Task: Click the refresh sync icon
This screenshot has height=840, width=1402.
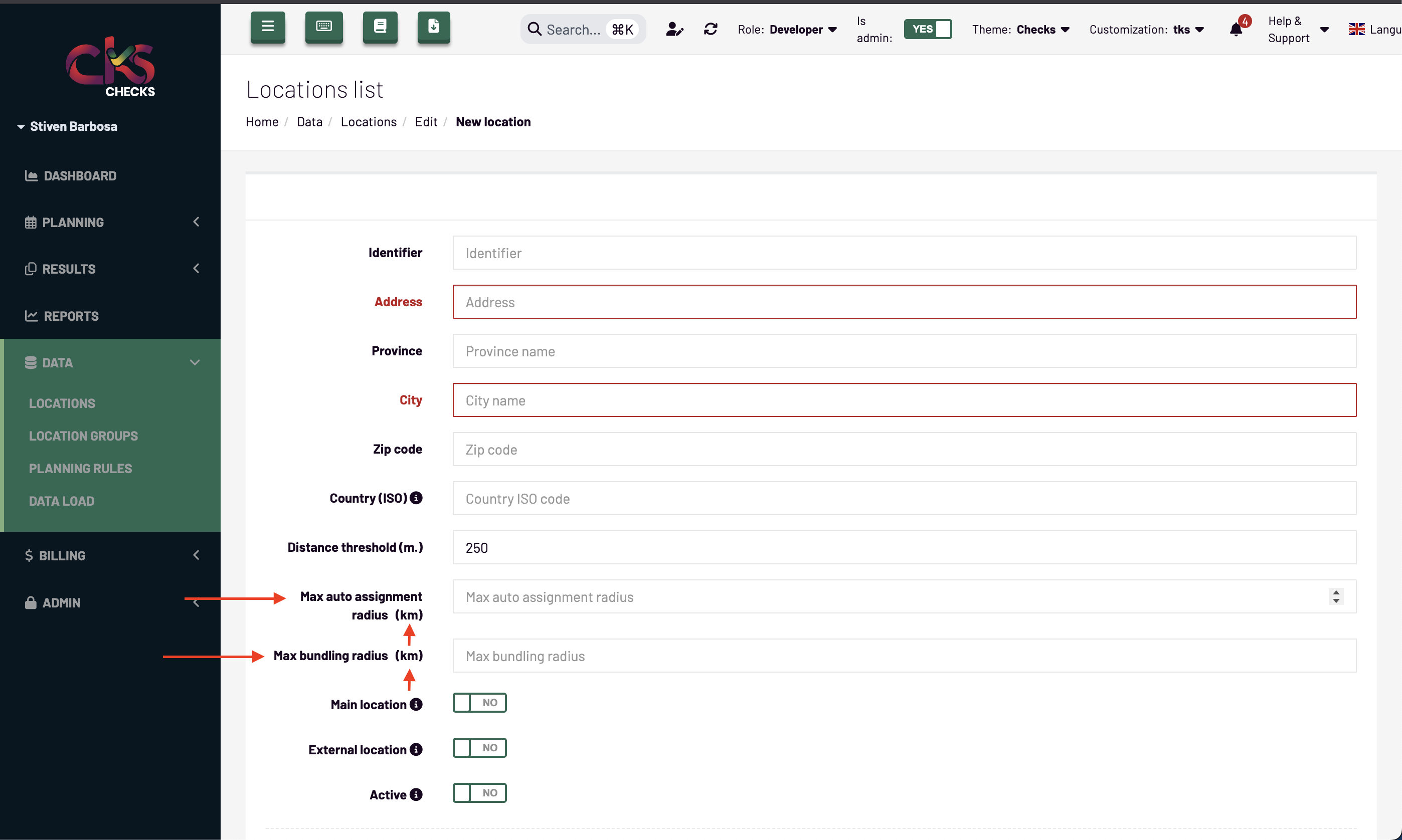Action: pos(711,30)
